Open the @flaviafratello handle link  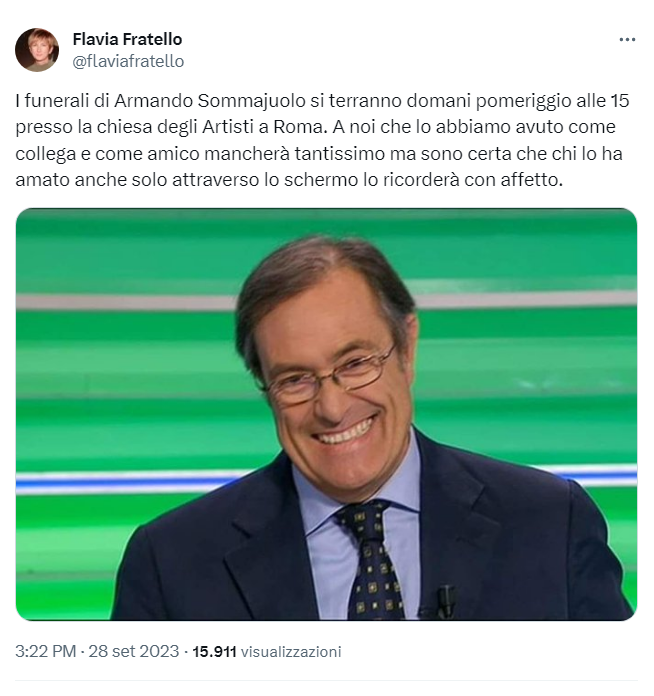point(128,61)
